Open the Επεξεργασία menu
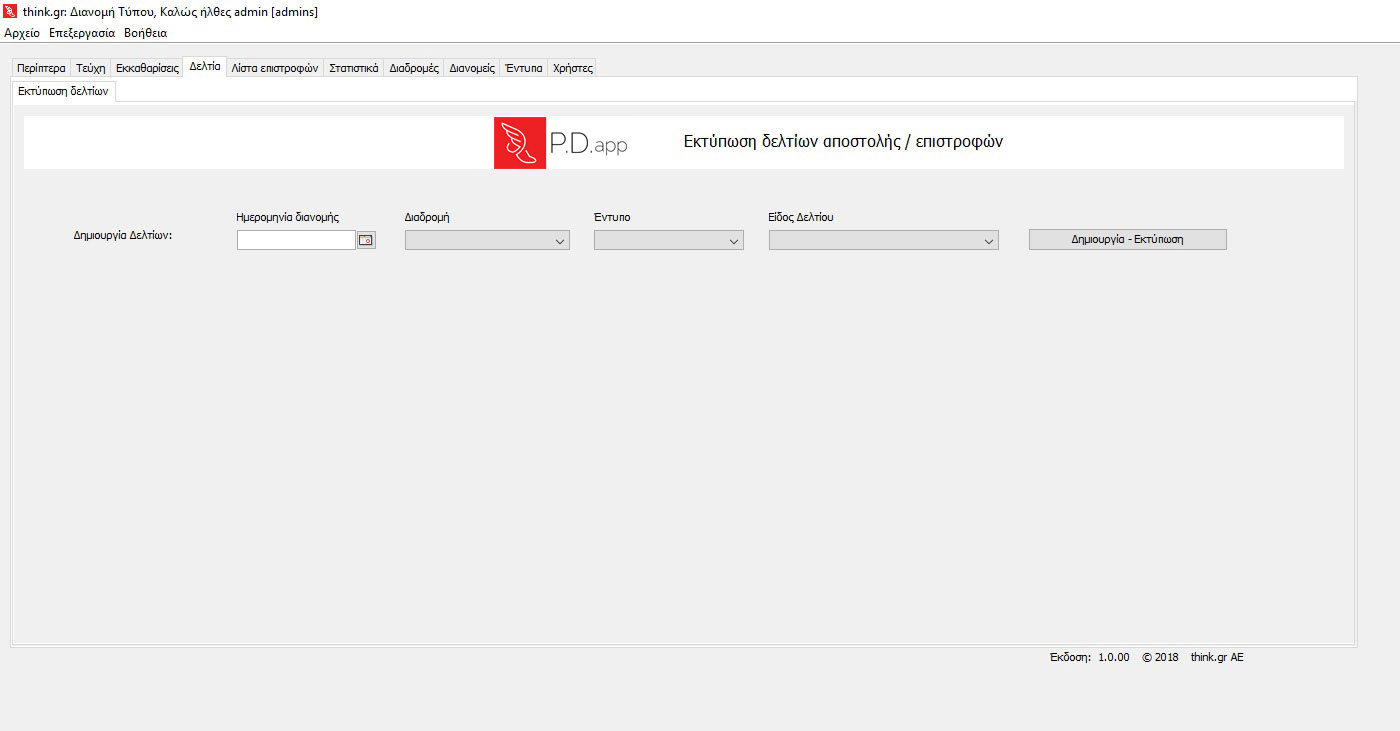The image size is (1400, 731). 82,33
